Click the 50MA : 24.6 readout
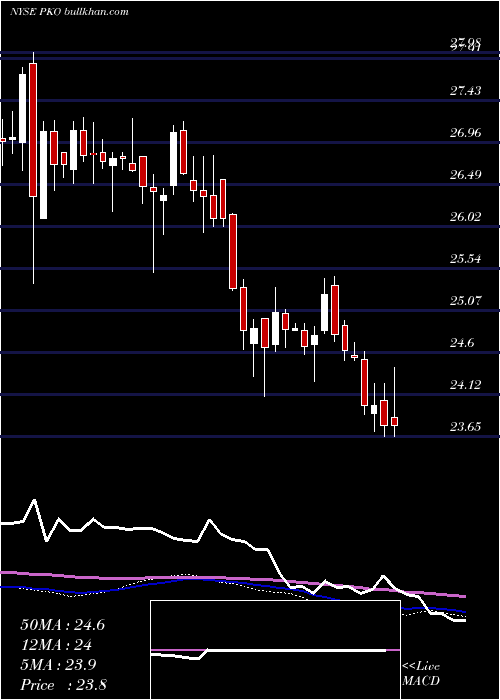500x700 pixels. (62, 625)
